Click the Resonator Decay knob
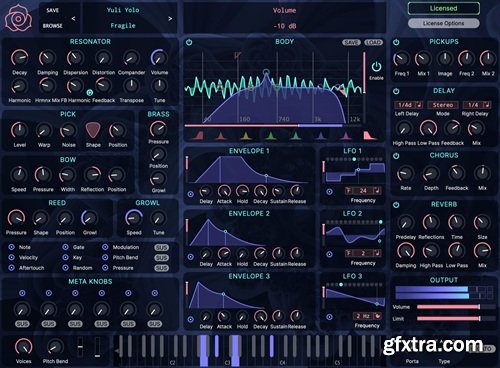Screen dimensions: 500x368 pos(19,58)
